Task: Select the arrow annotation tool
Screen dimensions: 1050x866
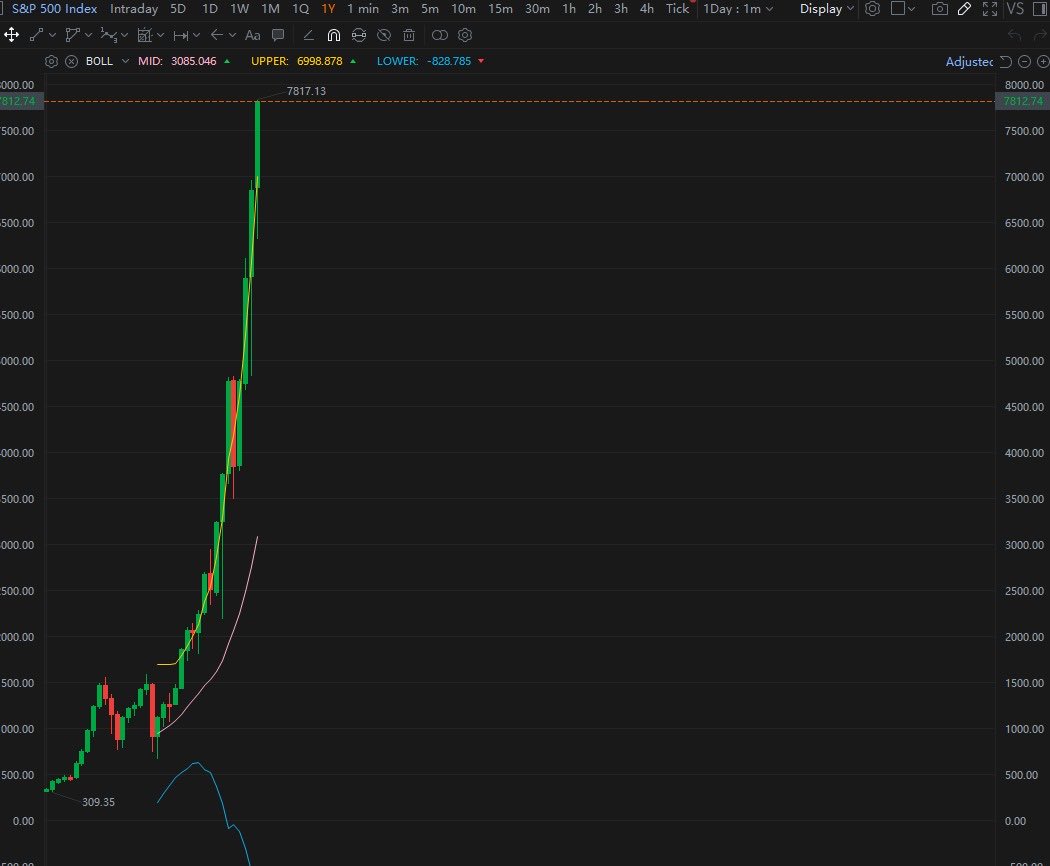Action: pos(216,35)
